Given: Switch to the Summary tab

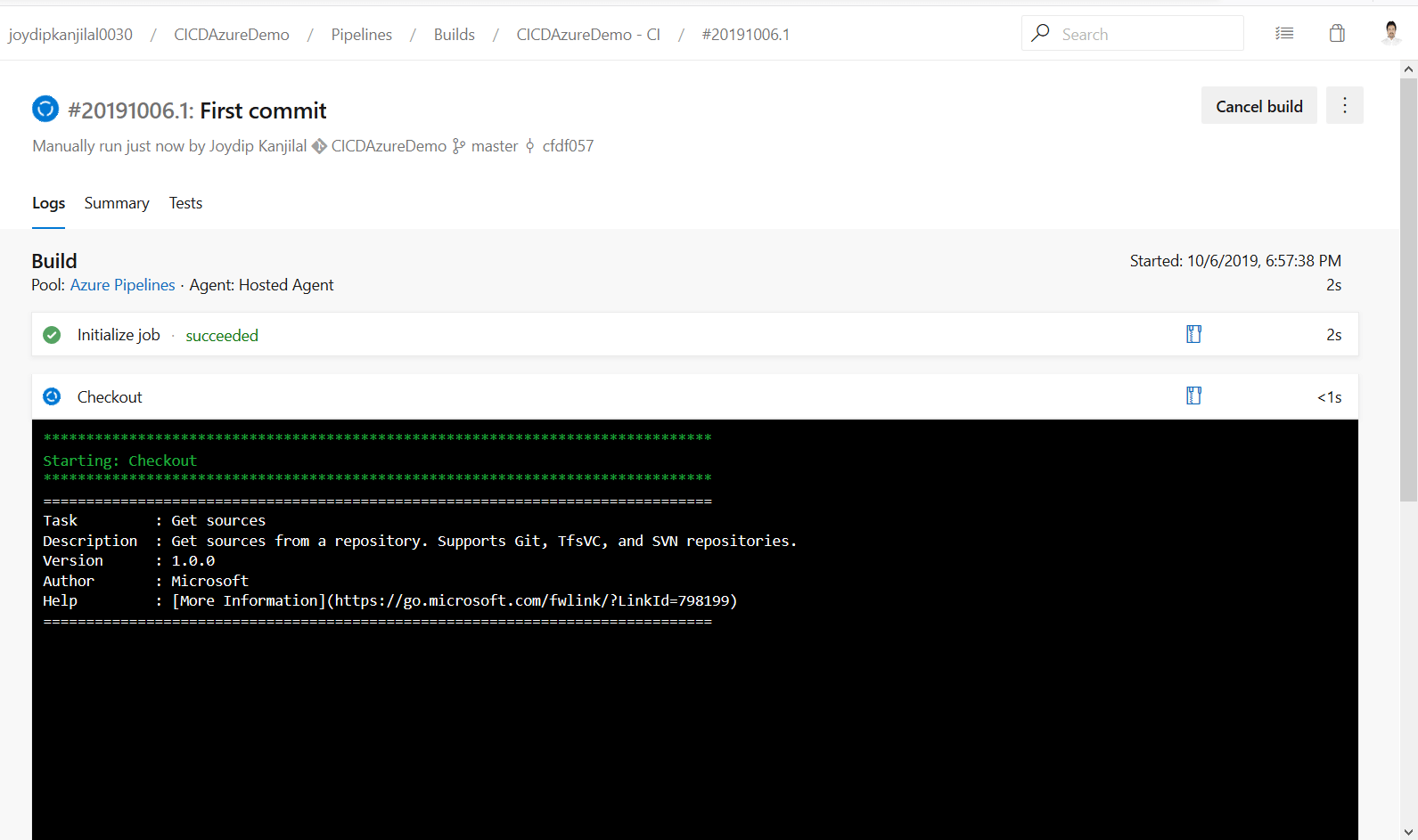Looking at the screenshot, I should click(117, 203).
